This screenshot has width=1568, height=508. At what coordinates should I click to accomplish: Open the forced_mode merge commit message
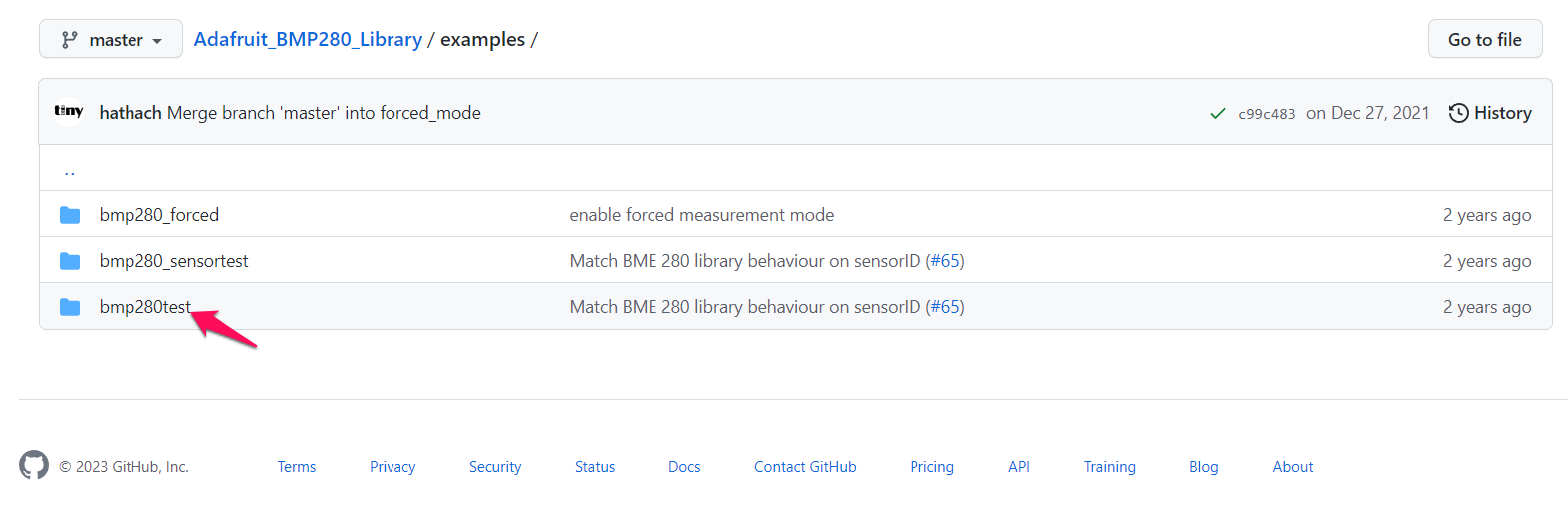[324, 113]
